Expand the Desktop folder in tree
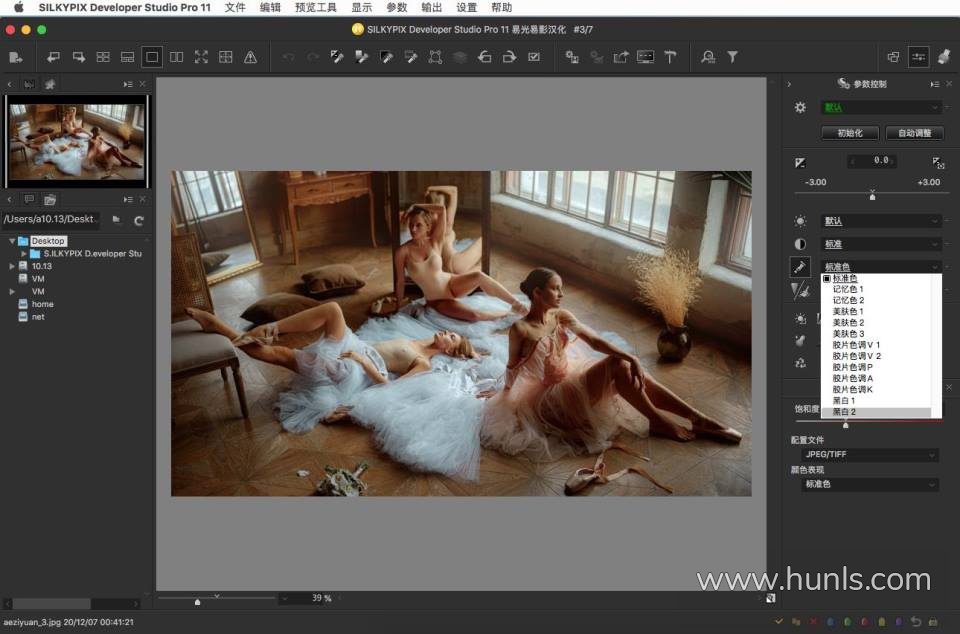The height and width of the screenshot is (634, 960). [x=12, y=241]
